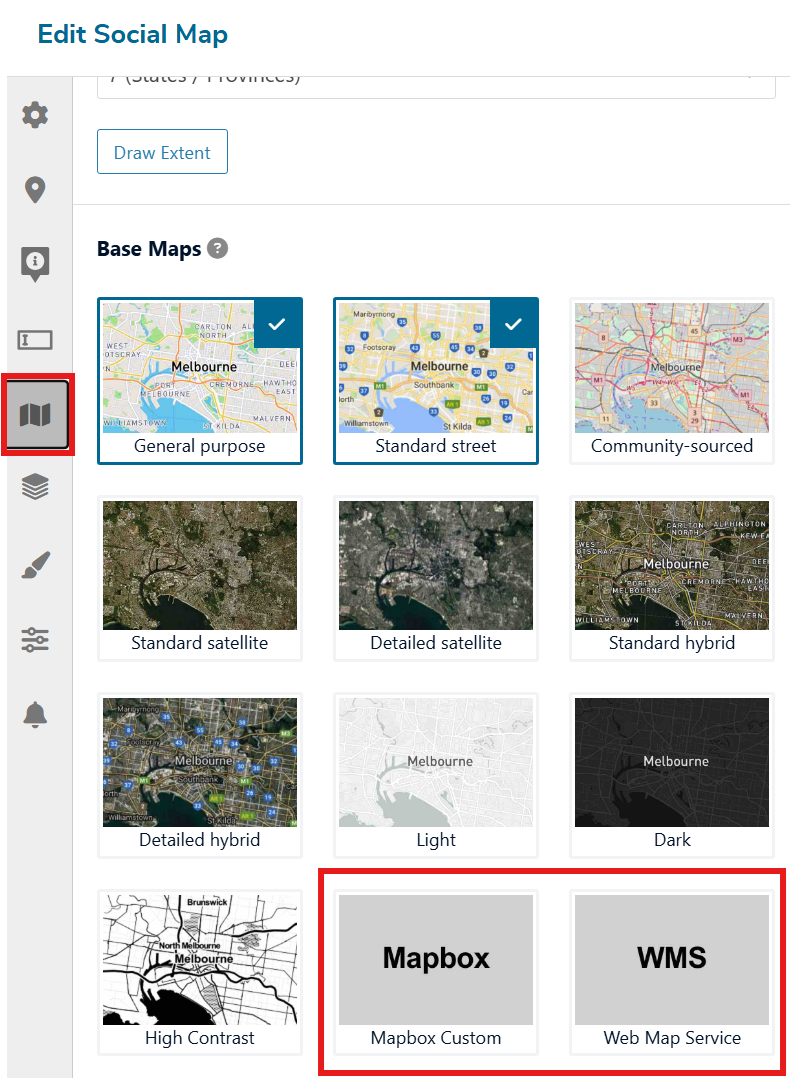This screenshot has width=790, height=1078.
Task: Enable the Community-sourced base map
Action: click(672, 380)
